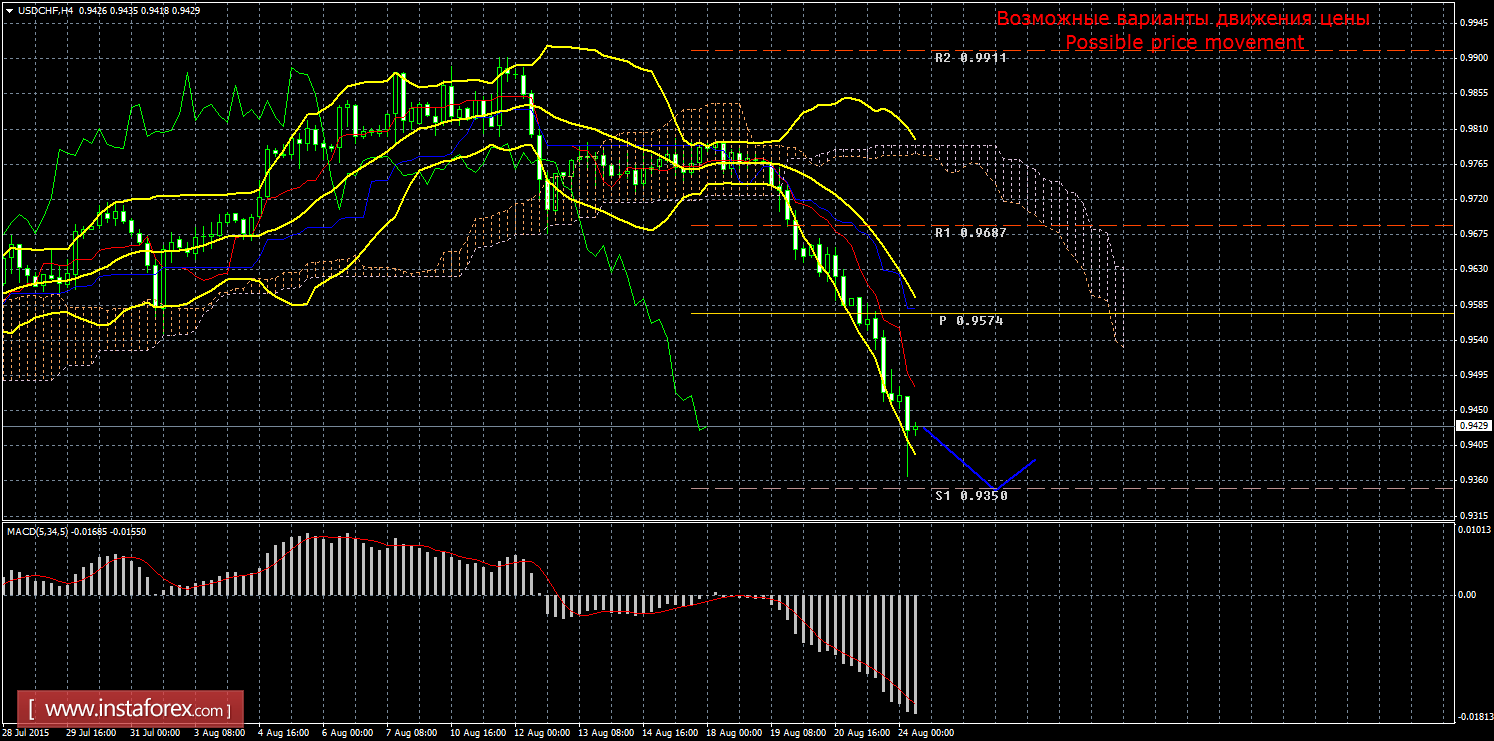1494x741 pixels.
Task: Click the red 'Possible price movement' caption
Action: click(1184, 43)
